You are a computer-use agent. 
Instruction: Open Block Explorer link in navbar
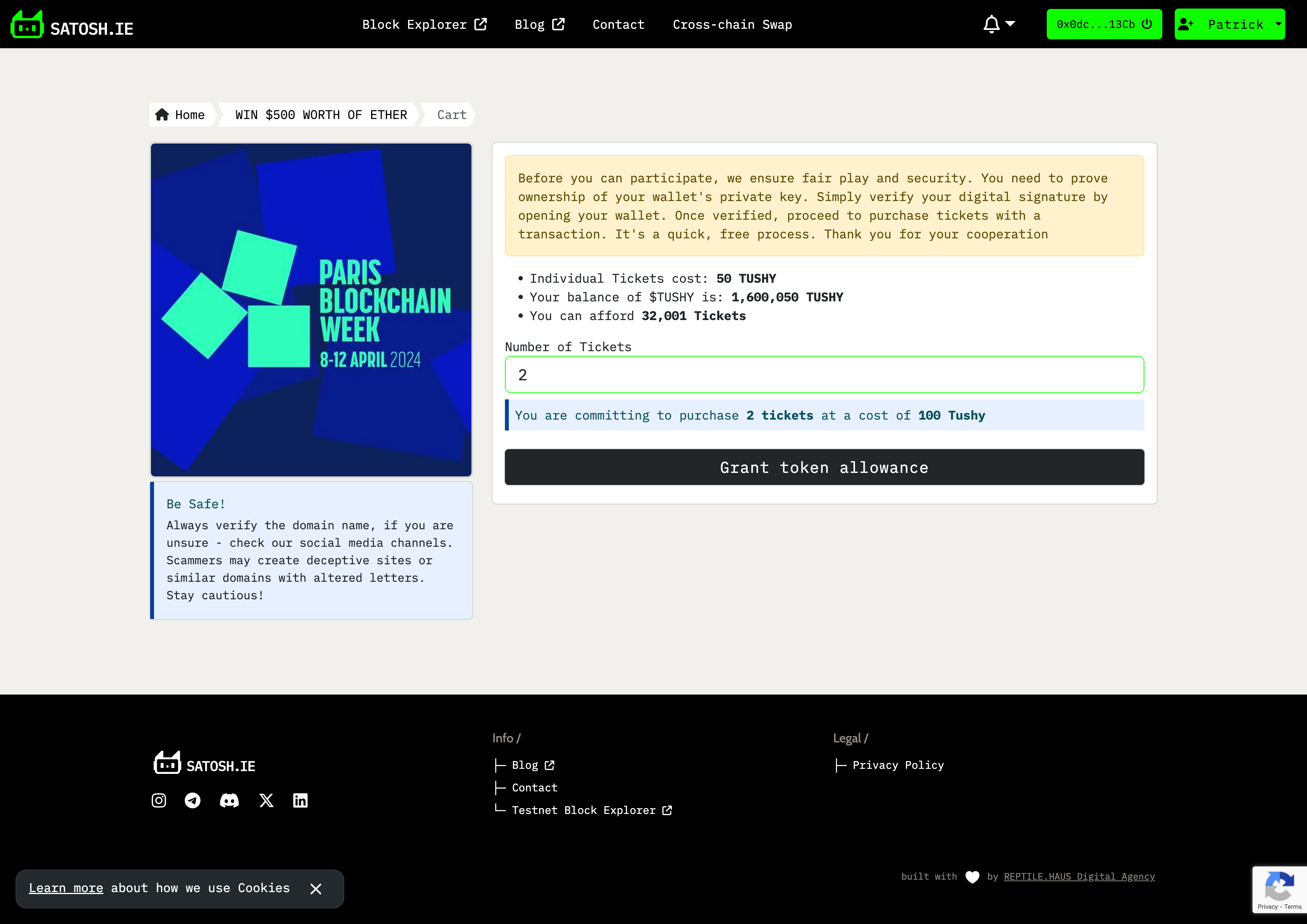click(424, 24)
